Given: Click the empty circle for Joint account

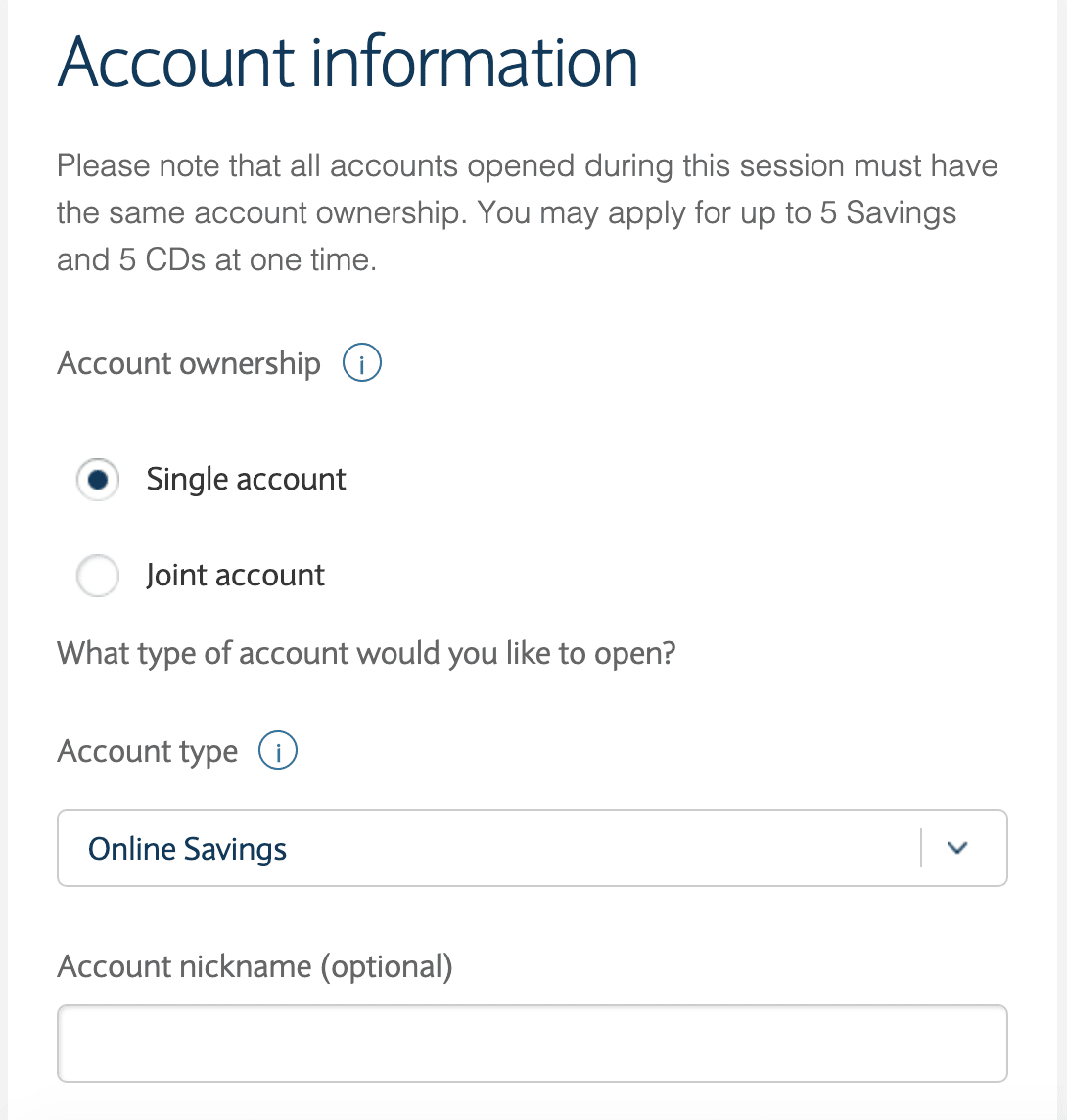Looking at the screenshot, I should [98, 575].
